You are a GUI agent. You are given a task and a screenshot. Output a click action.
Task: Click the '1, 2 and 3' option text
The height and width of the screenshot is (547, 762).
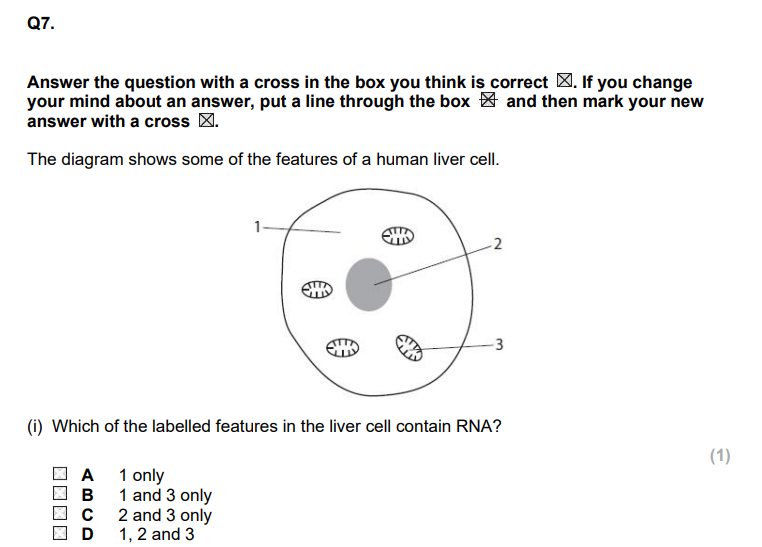tap(156, 534)
